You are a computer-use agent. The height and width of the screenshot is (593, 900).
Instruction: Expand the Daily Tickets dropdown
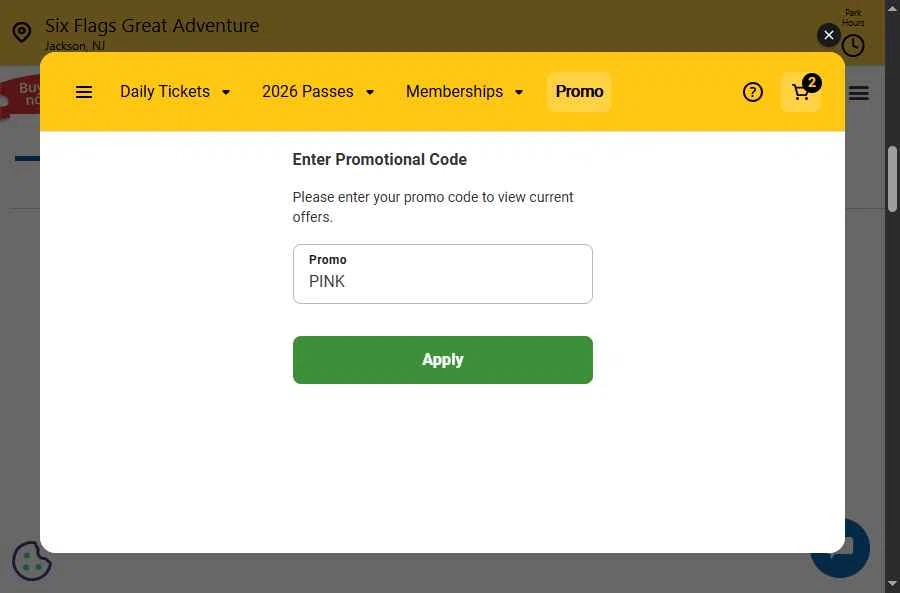[x=175, y=92]
